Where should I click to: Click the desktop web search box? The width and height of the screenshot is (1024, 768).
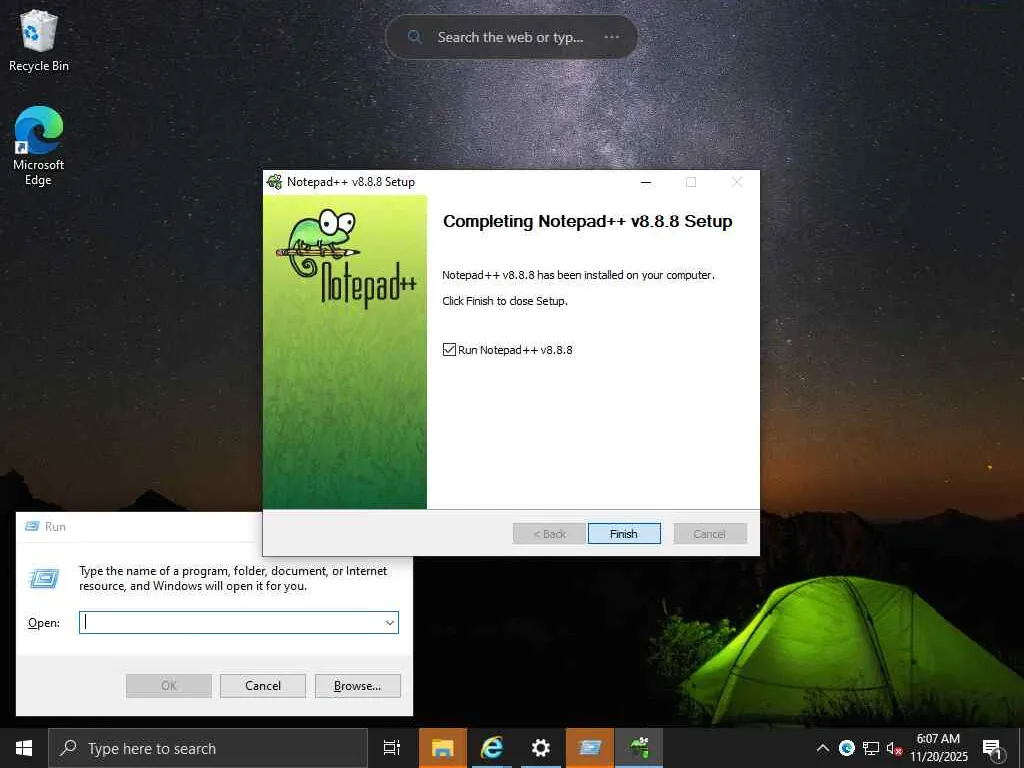click(x=511, y=37)
